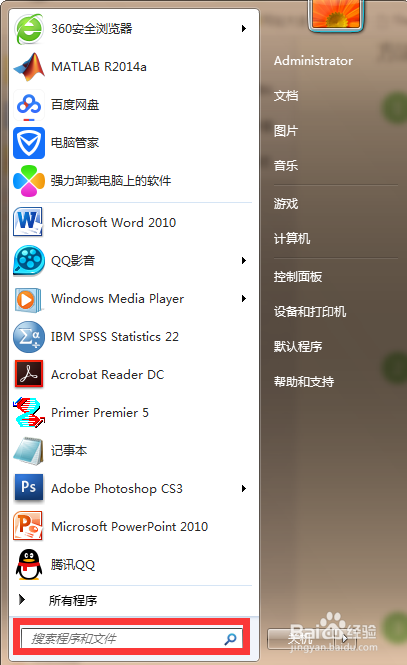Open the 记事本 notepad icon
Image resolution: width=407 pixels, height=665 pixels.
coord(28,451)
